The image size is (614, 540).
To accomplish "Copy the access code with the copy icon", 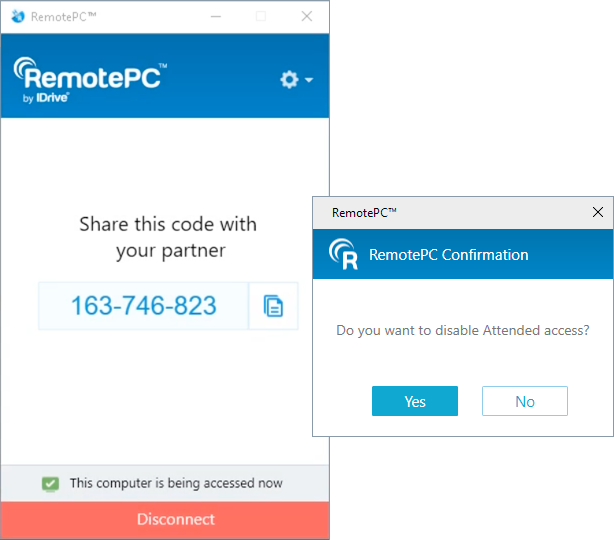I will tap(273, 306).
